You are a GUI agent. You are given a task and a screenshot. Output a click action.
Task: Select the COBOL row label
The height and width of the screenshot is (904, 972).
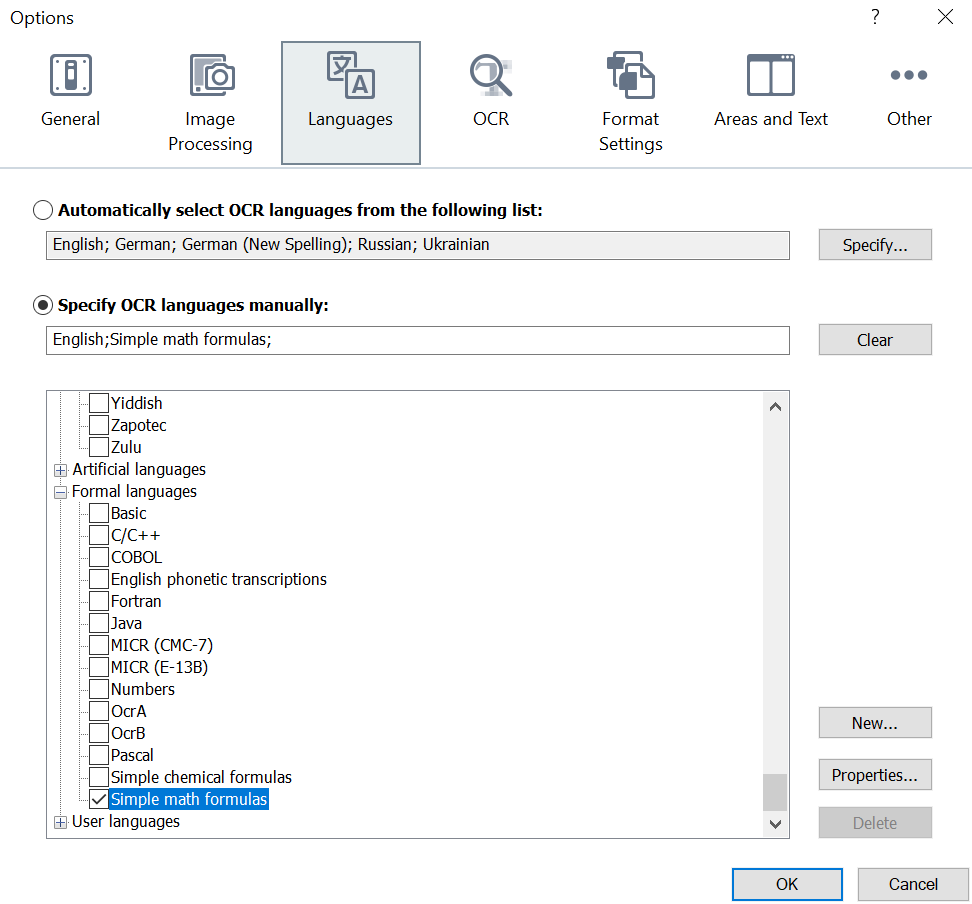tap(136, 557)
